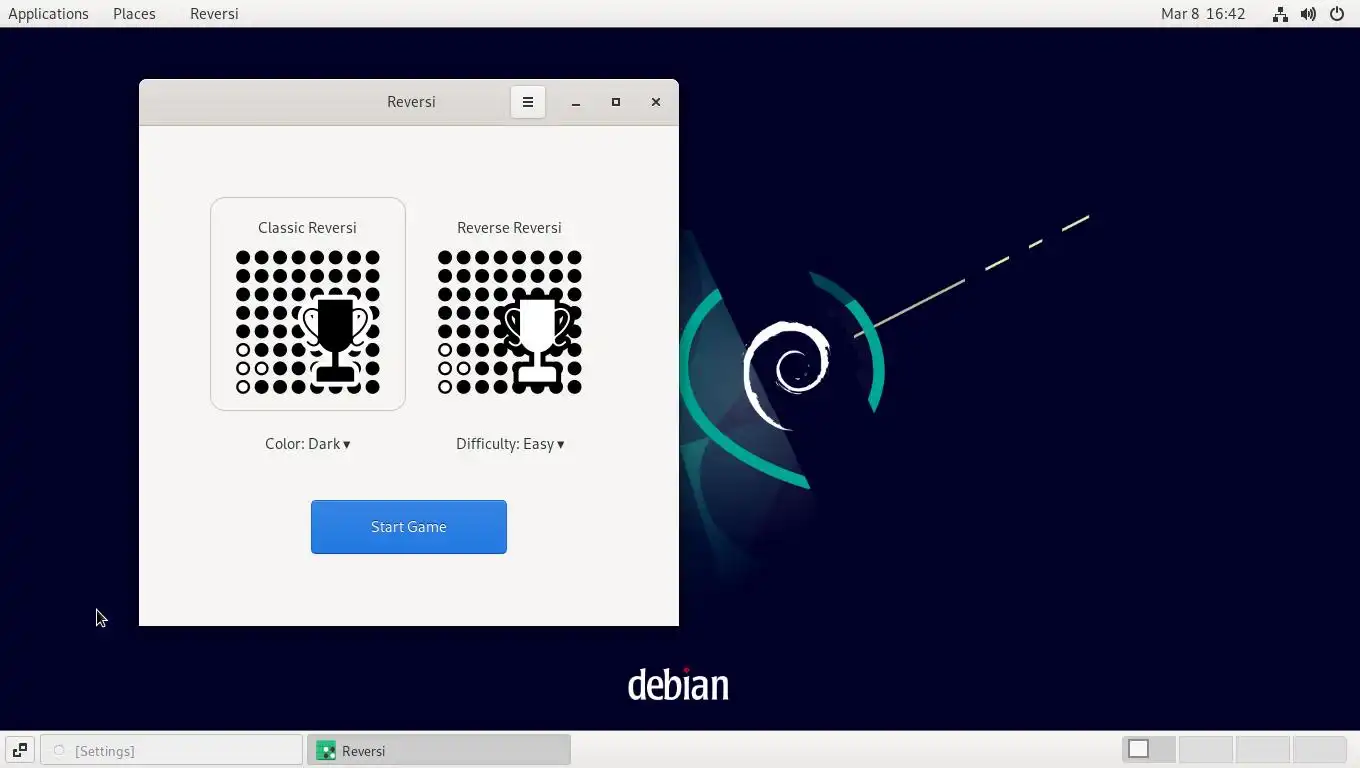Maximize the Reversi window
Image resolution: width=1360 pixels, height=768 pixels.
tap(616, 102)
